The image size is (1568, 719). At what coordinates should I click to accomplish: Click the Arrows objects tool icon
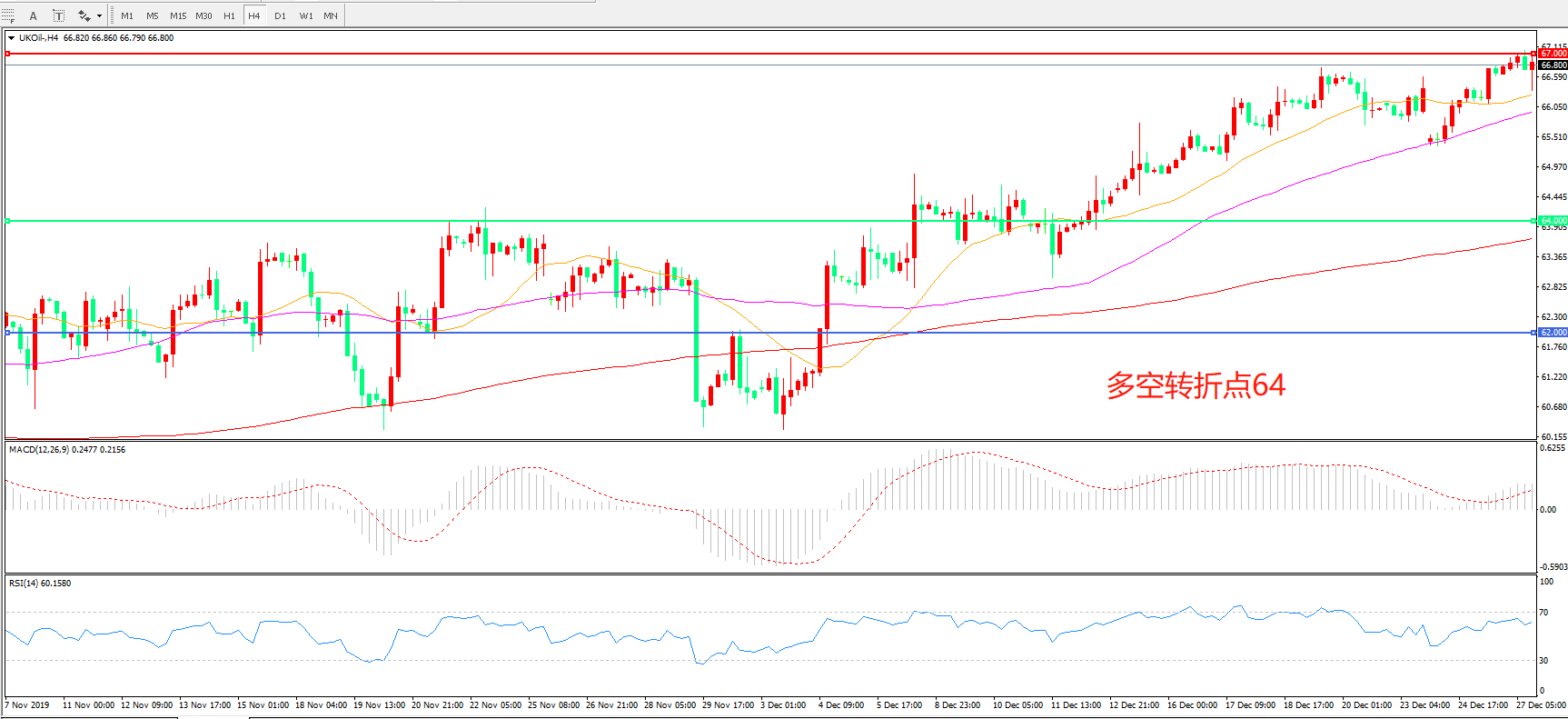84,15
